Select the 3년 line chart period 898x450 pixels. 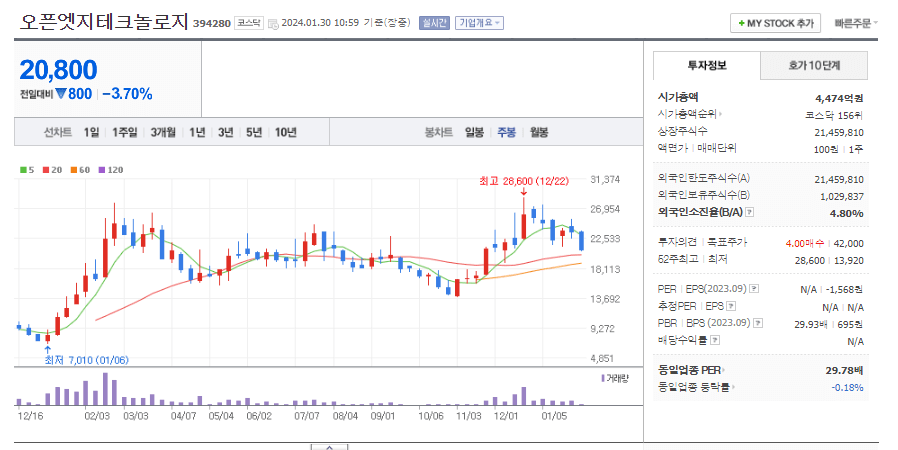226,132
